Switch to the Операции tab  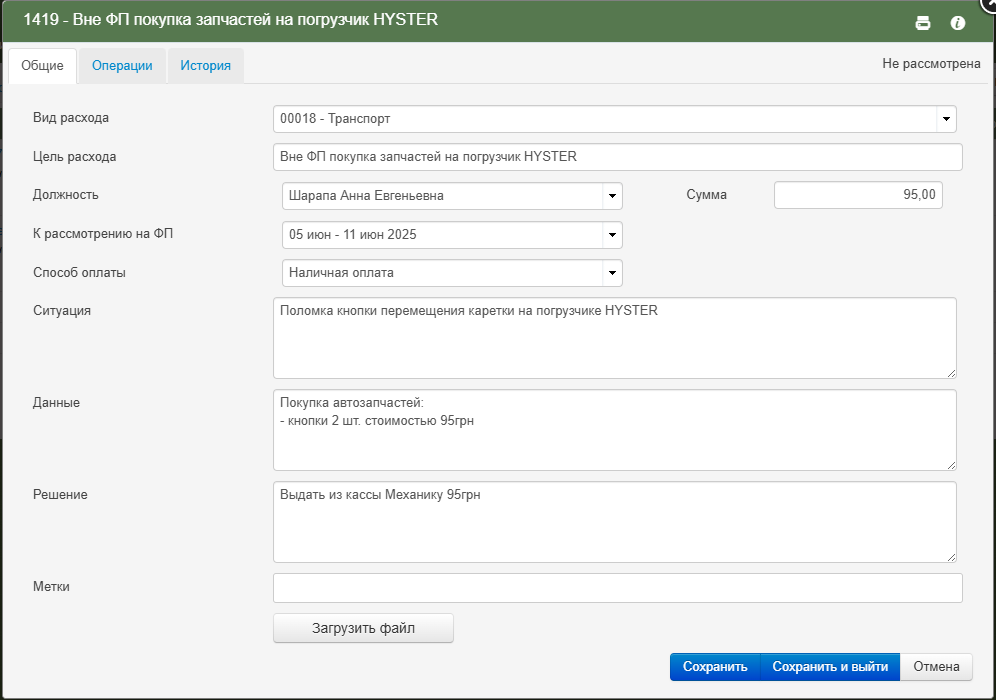[122, 65]
